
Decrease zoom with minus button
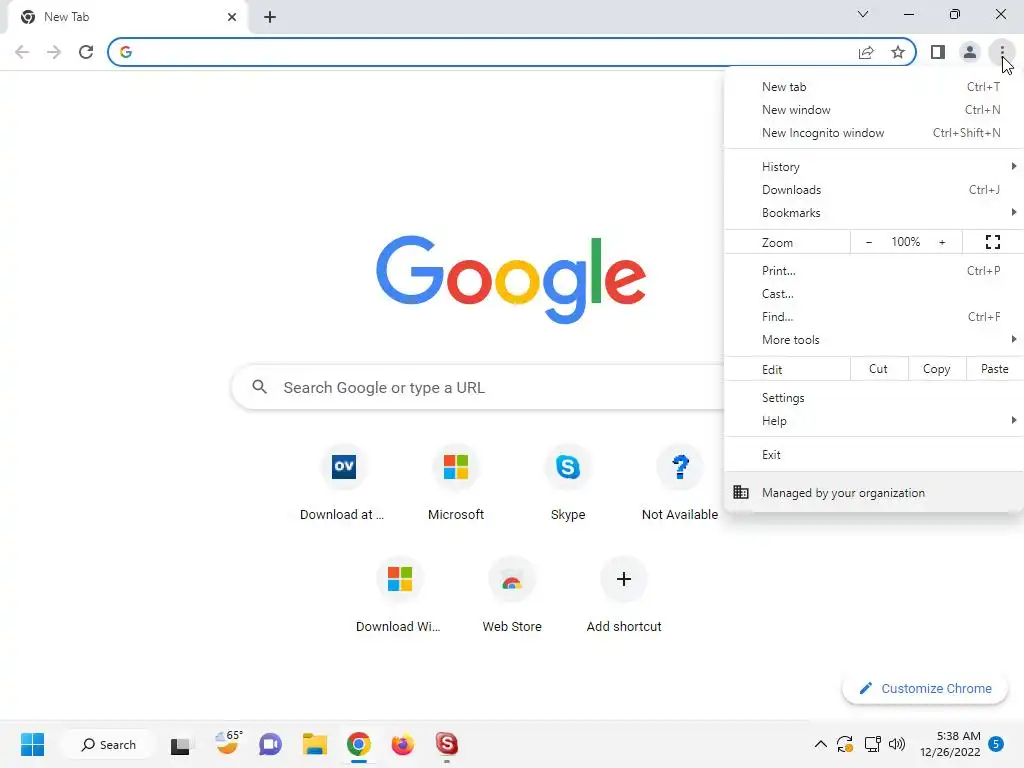(869, 242)
